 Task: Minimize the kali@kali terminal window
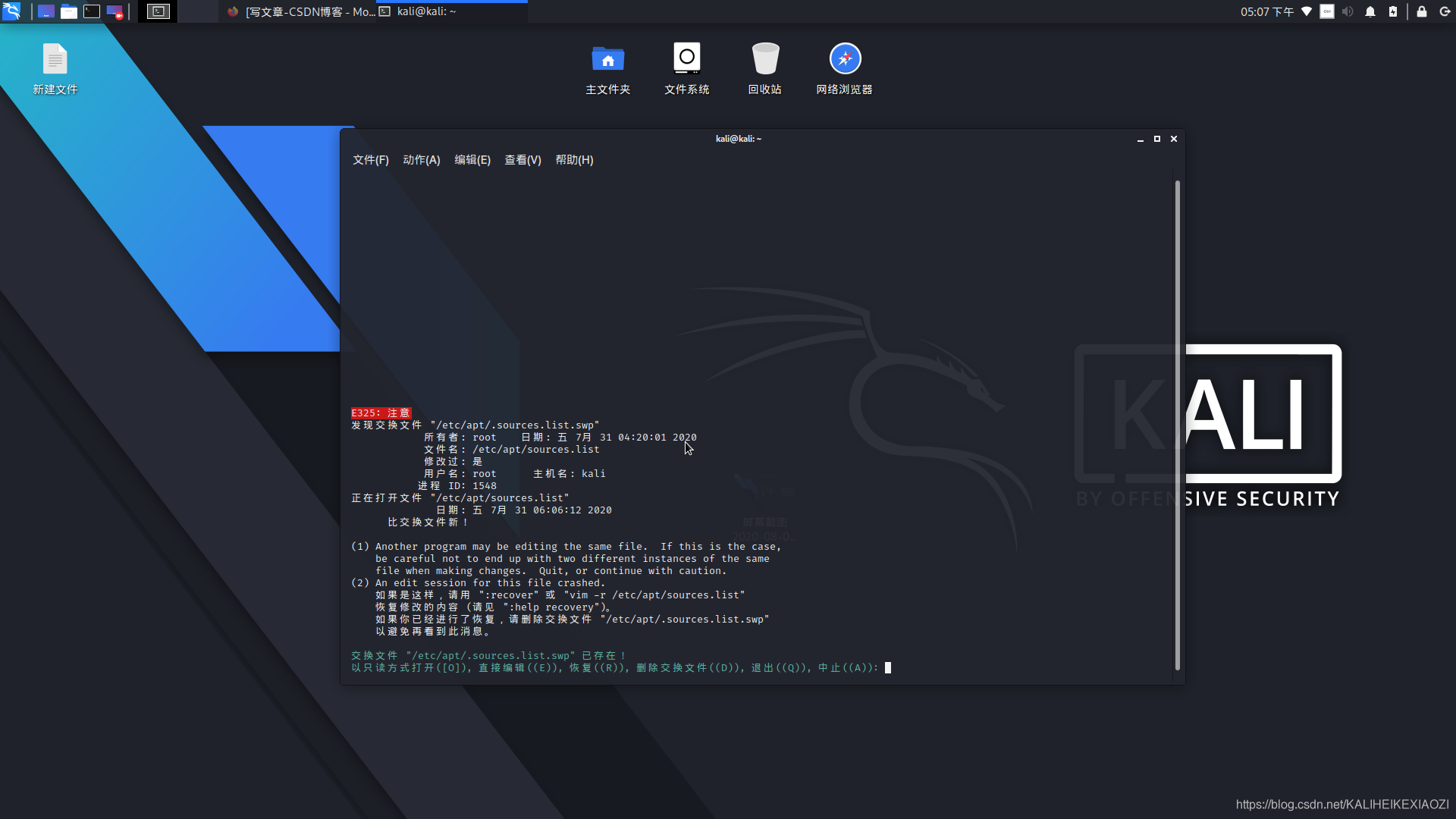[1140, 139]
